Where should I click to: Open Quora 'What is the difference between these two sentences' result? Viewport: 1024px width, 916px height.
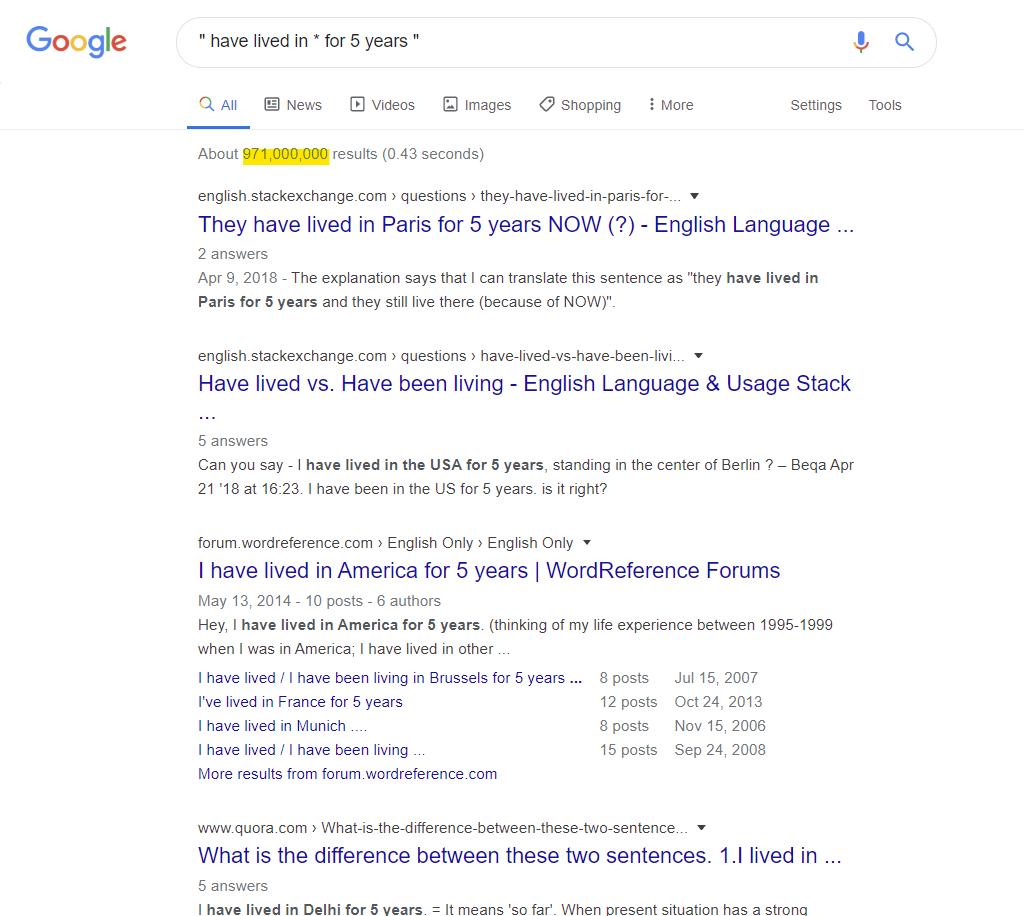[x=519, y=855]
